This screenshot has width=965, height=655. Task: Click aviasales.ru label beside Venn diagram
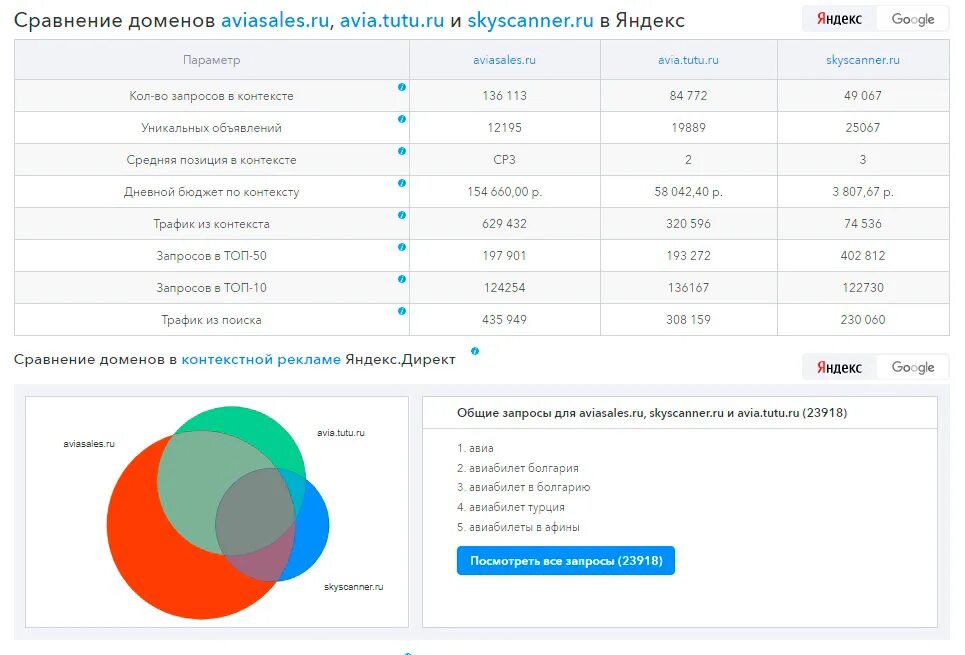(x=89, y=444)
